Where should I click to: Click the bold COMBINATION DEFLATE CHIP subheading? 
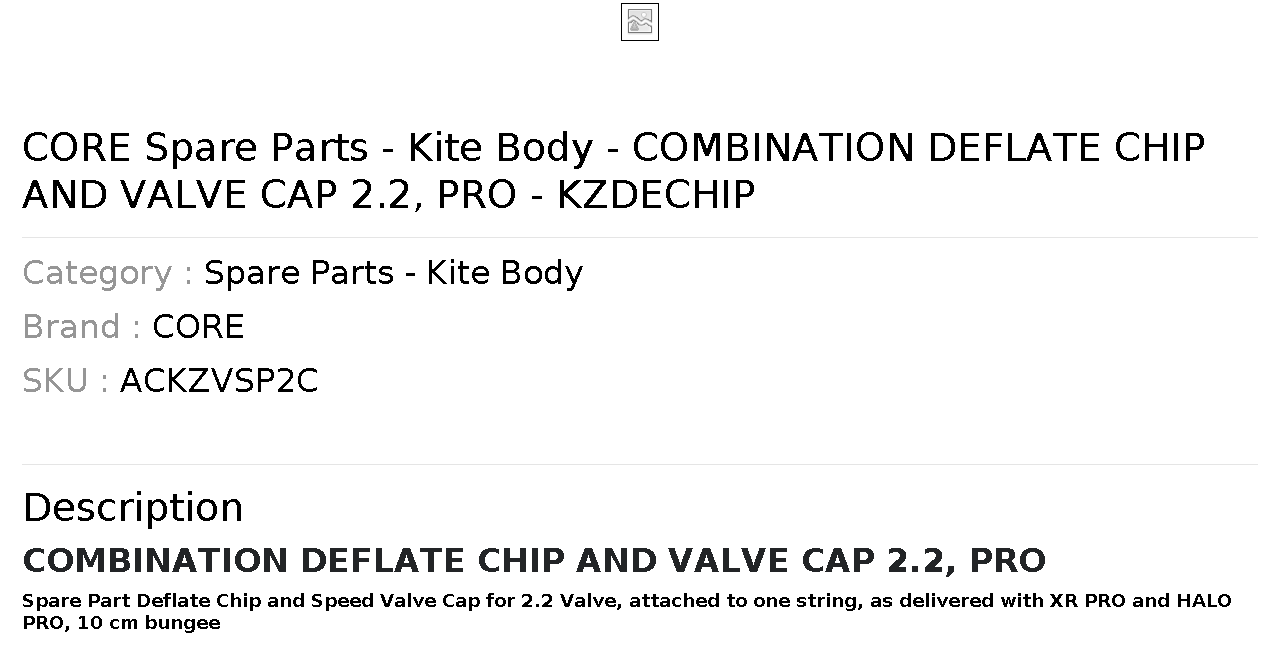(x=534, y=560)
